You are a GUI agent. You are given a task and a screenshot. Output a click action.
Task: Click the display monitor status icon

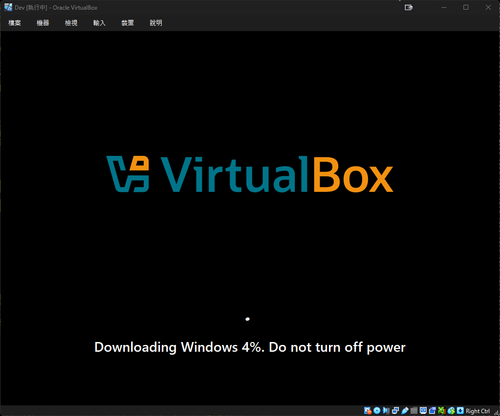[423, 411]
